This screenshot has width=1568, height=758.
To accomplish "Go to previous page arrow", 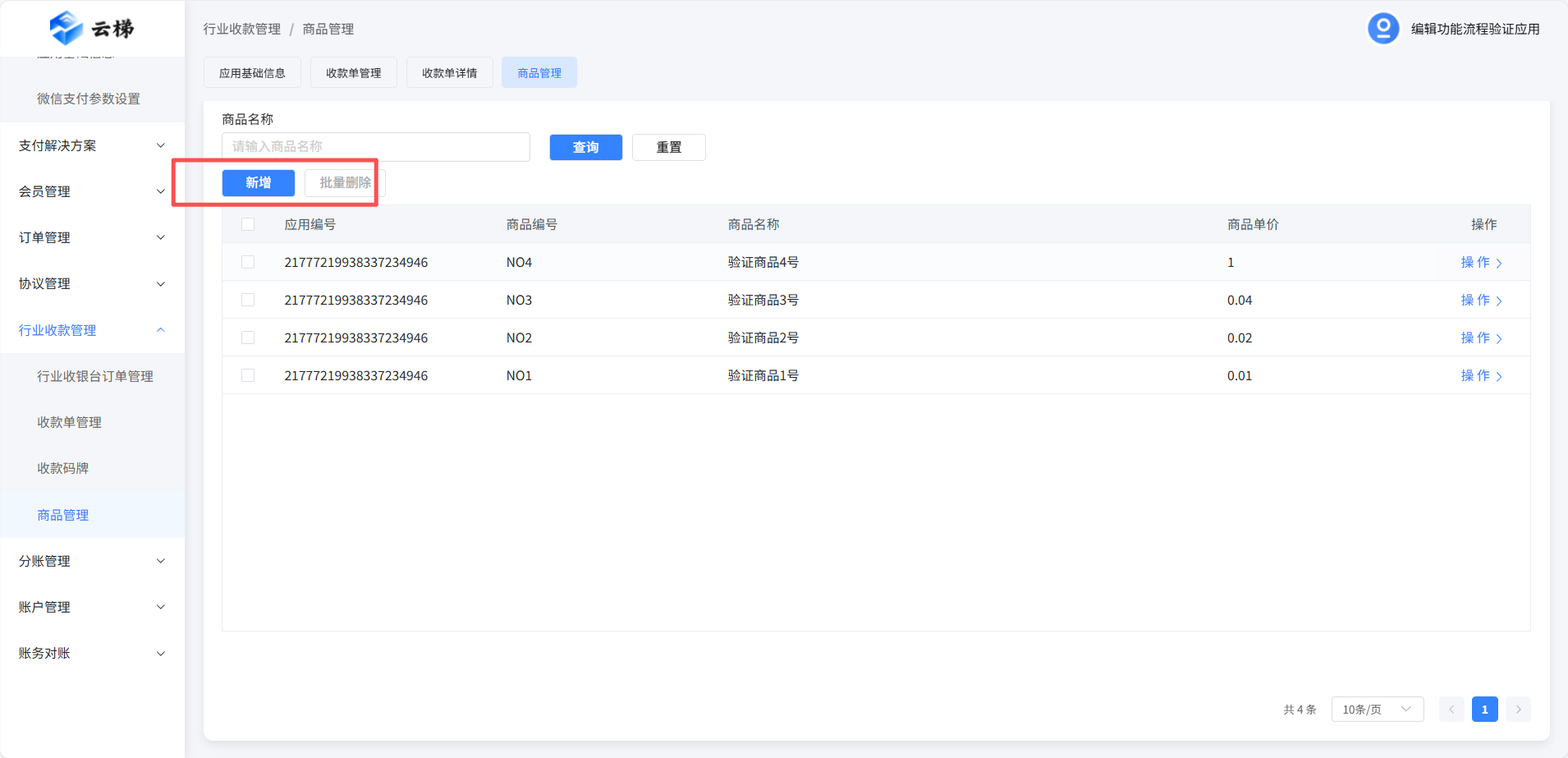I will 1451,710.
